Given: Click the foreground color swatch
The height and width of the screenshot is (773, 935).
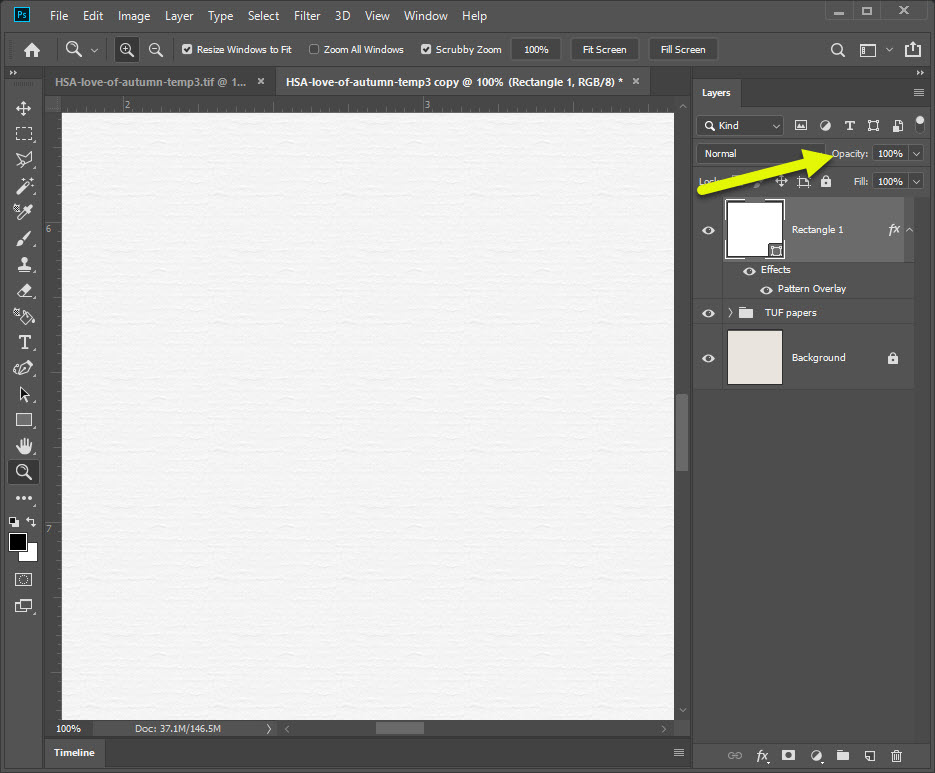Looking at the screenshot, I should [18, 542].
